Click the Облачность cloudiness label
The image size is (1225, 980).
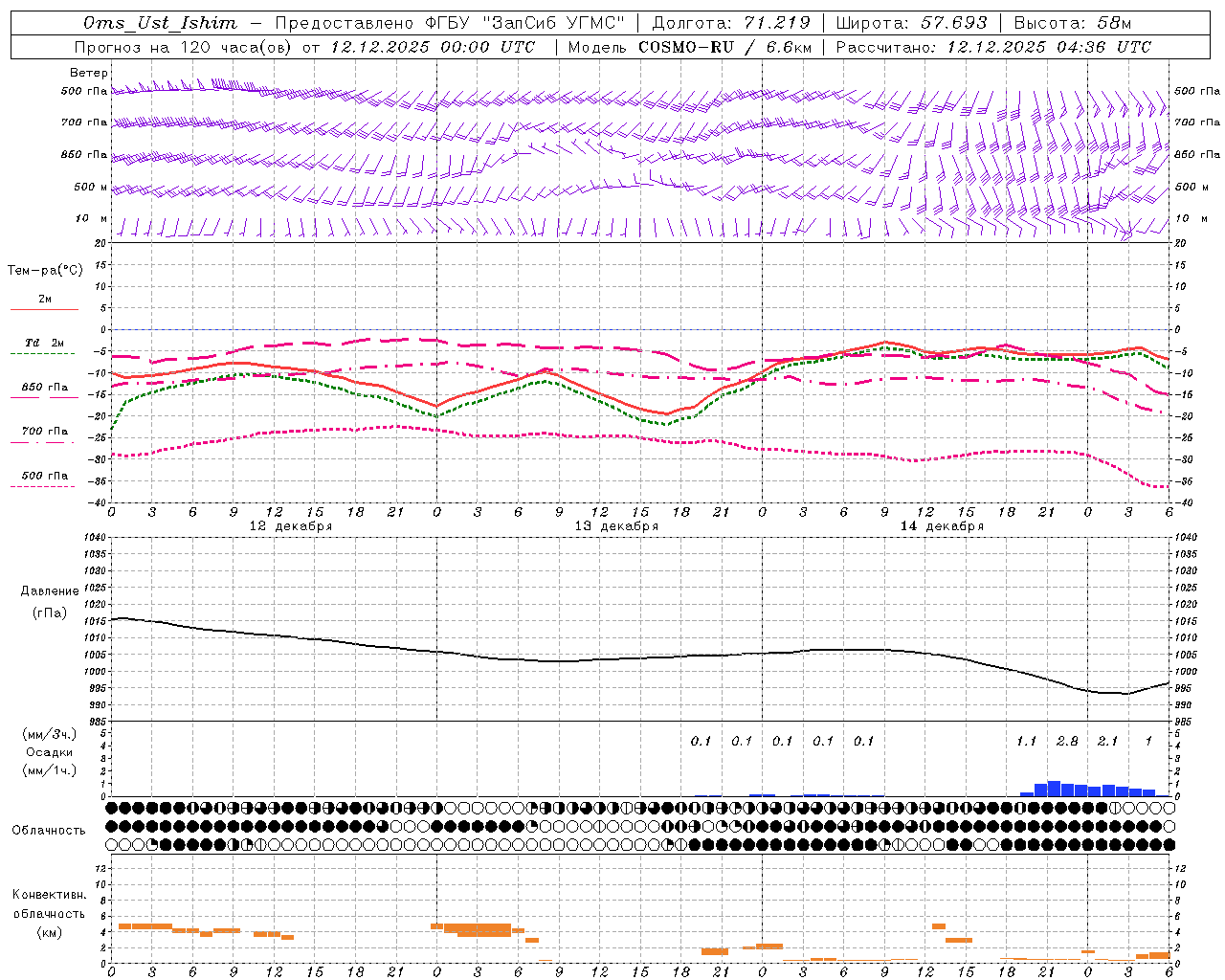[x=49, y=831]
